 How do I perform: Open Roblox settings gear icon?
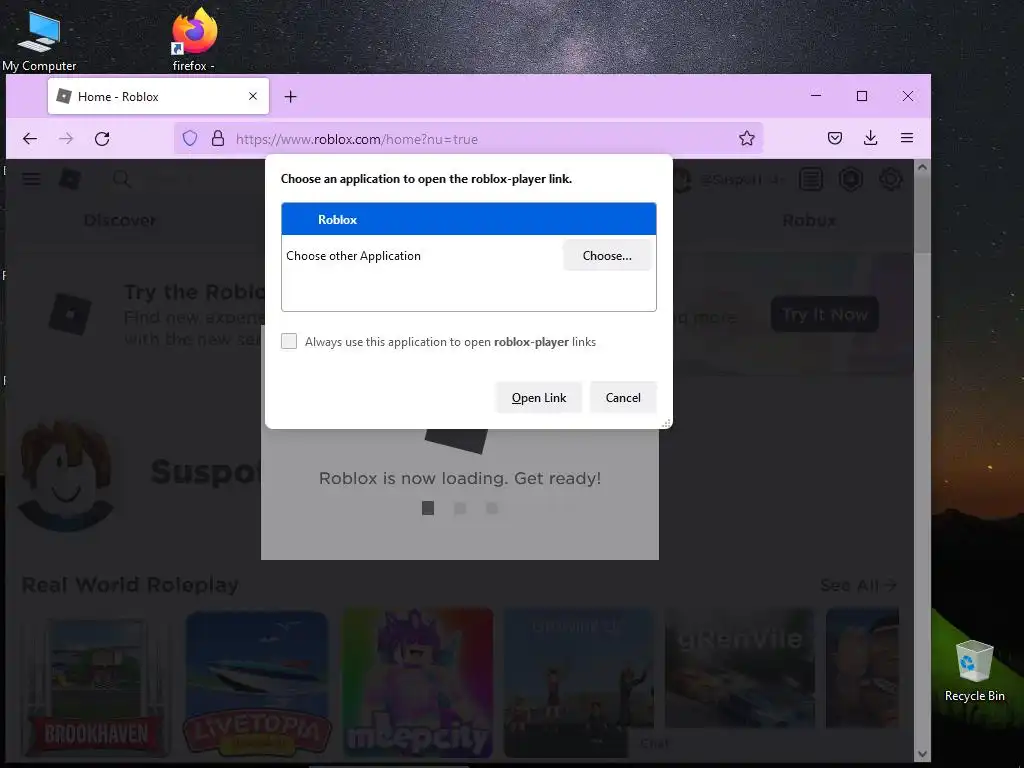[890, 179]
